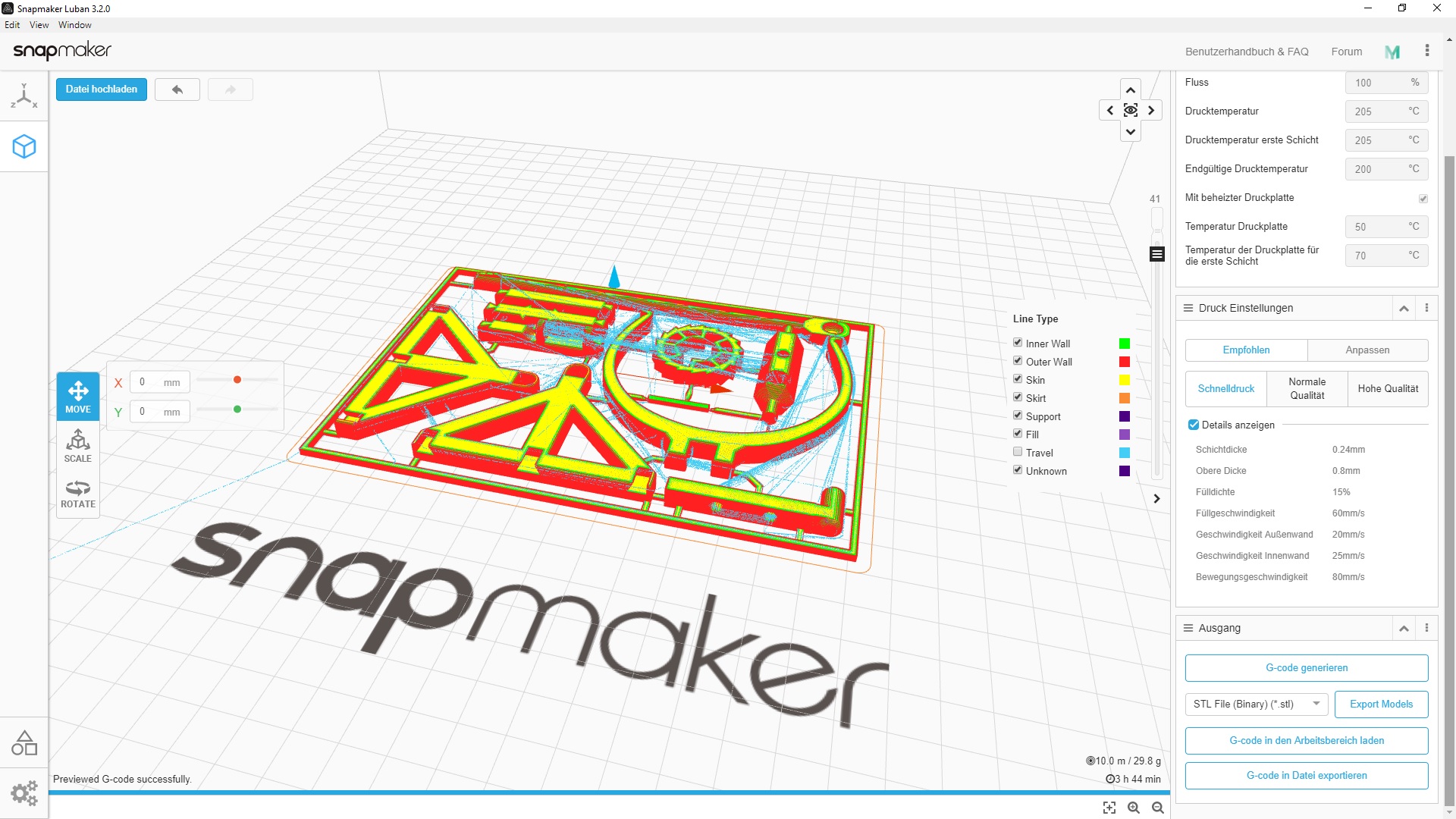Select the MOVE tool
The image size is (1456, 819).
[78, 397]
